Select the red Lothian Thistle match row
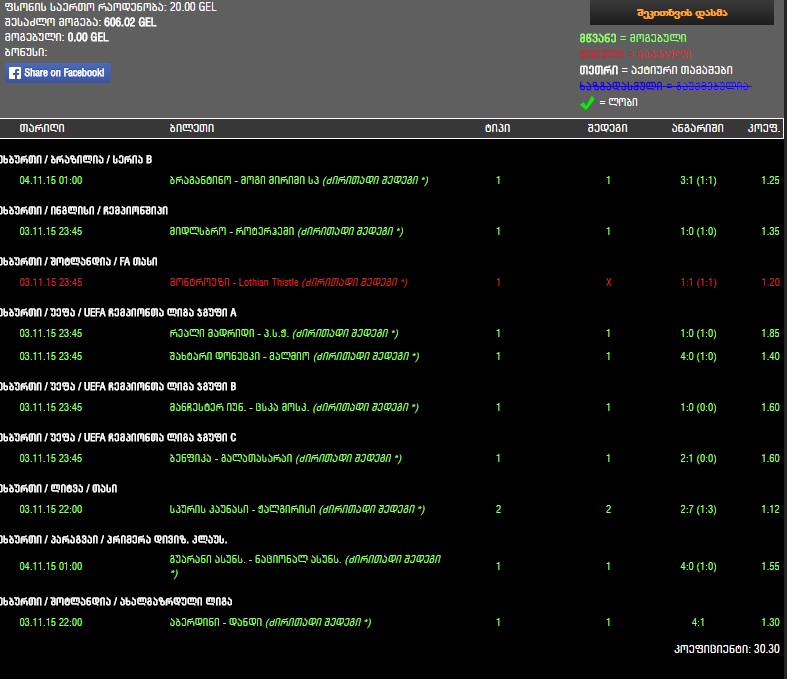This screenshot has width=787, height=679. click(x=288, y=282)
